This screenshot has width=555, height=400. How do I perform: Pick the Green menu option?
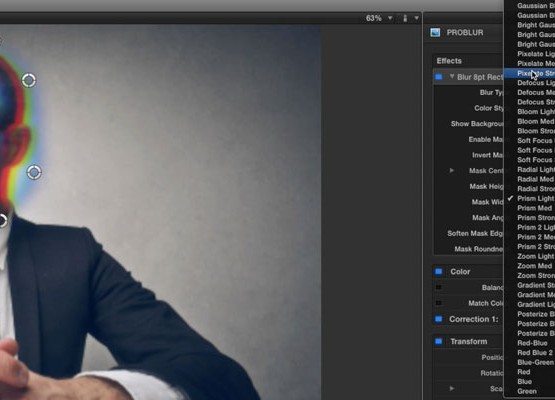pos(527,391)
